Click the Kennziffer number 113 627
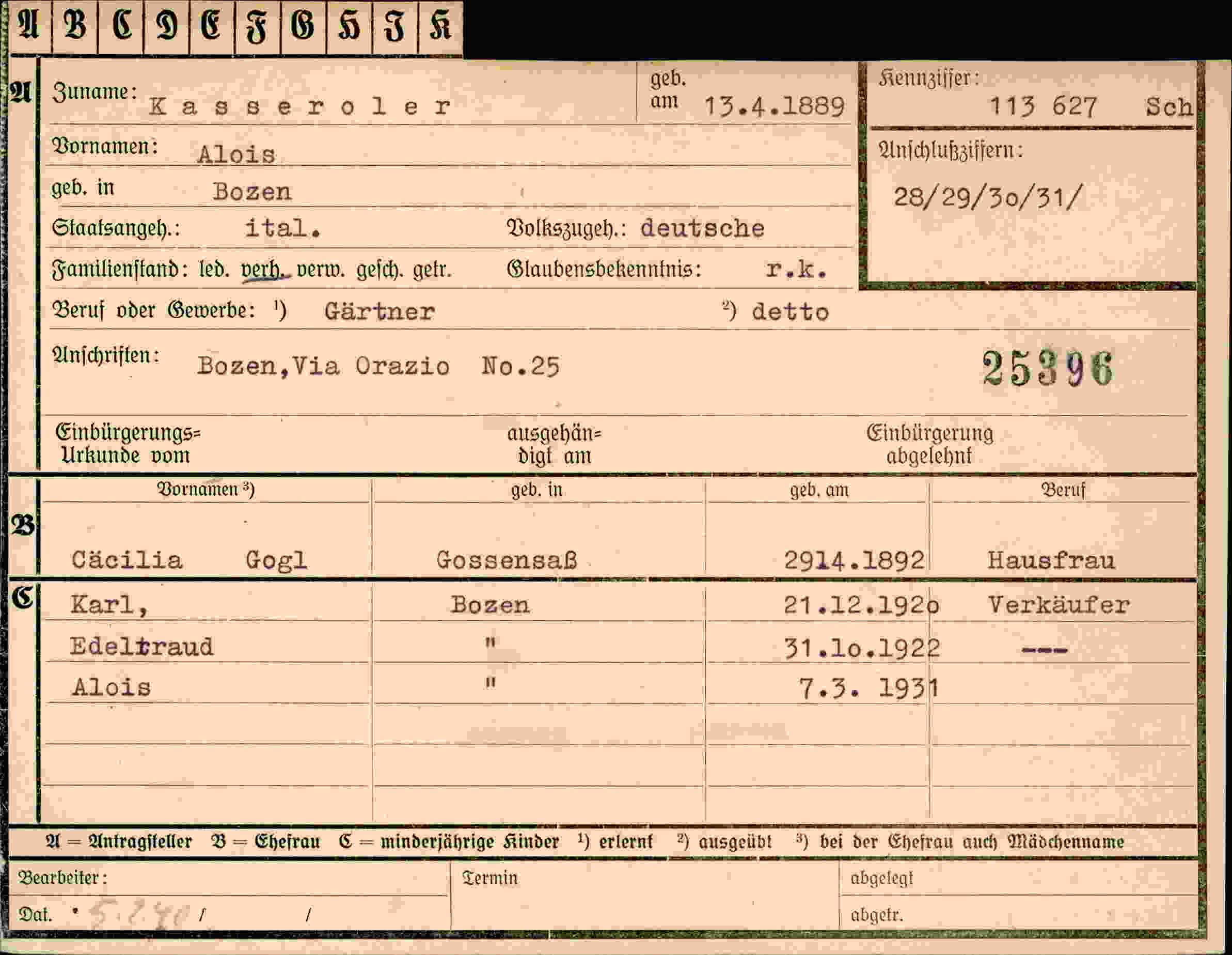 coord(1043,106)
